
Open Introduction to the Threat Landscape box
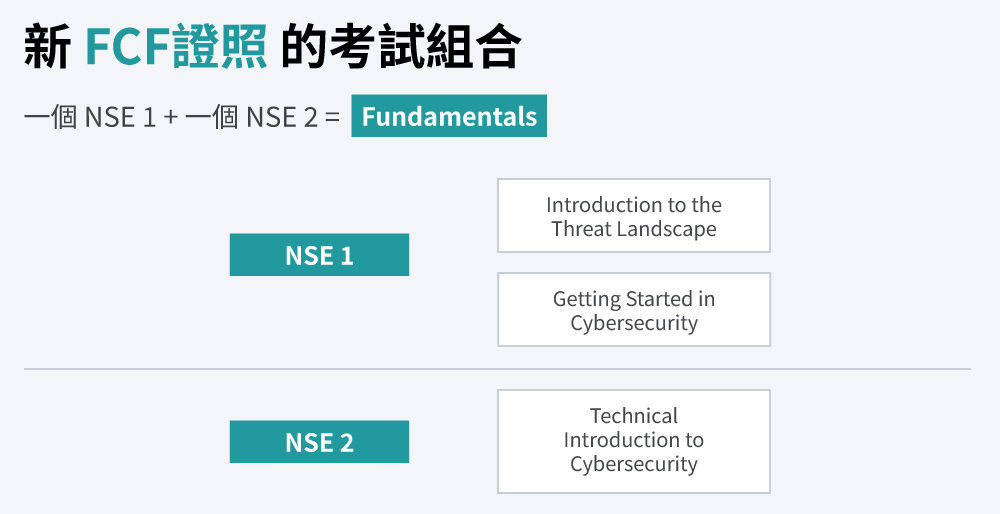click(634, 216)
